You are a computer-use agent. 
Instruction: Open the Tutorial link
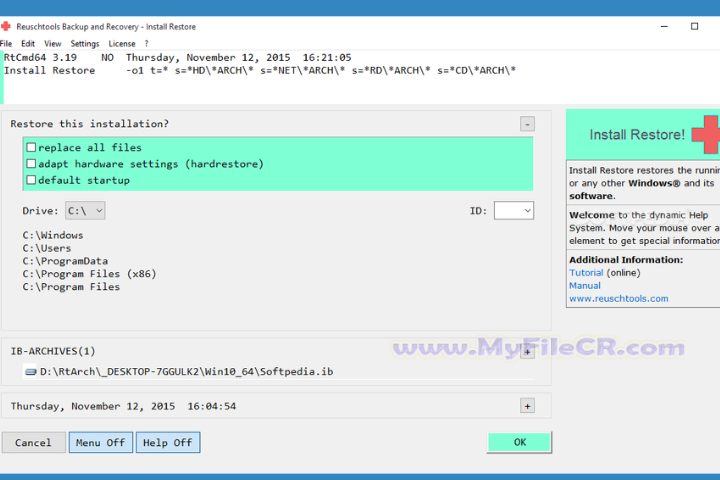(586, 273)
